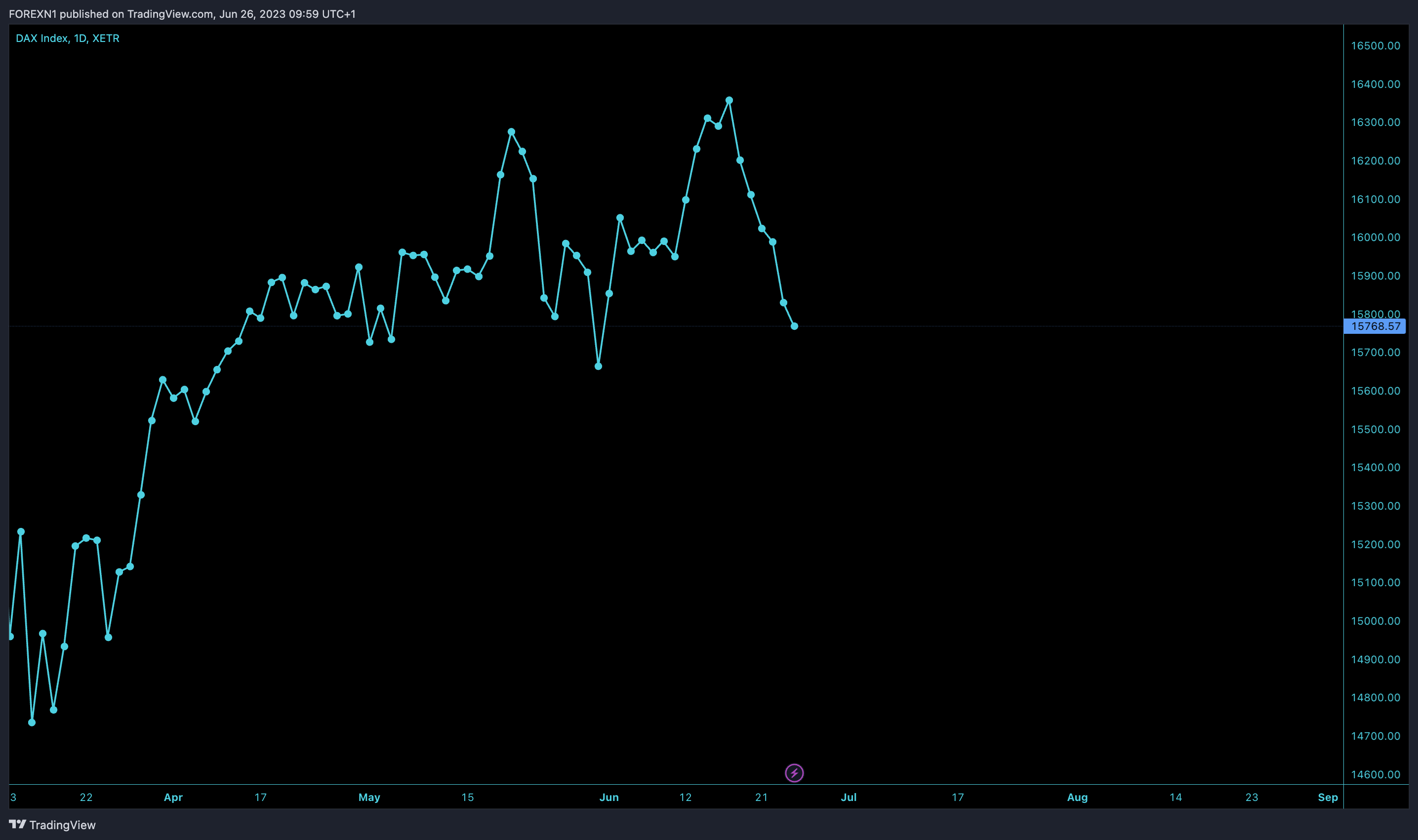Image resolution: width=1418 pixels, height=840 pixels.
Task: Click the 21 date label on time axis
Action: [x=762, y=798]
